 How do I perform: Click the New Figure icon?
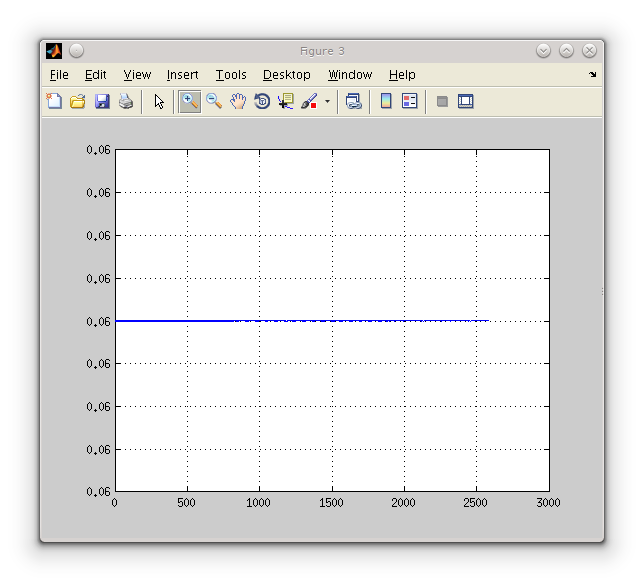(54, 101)
